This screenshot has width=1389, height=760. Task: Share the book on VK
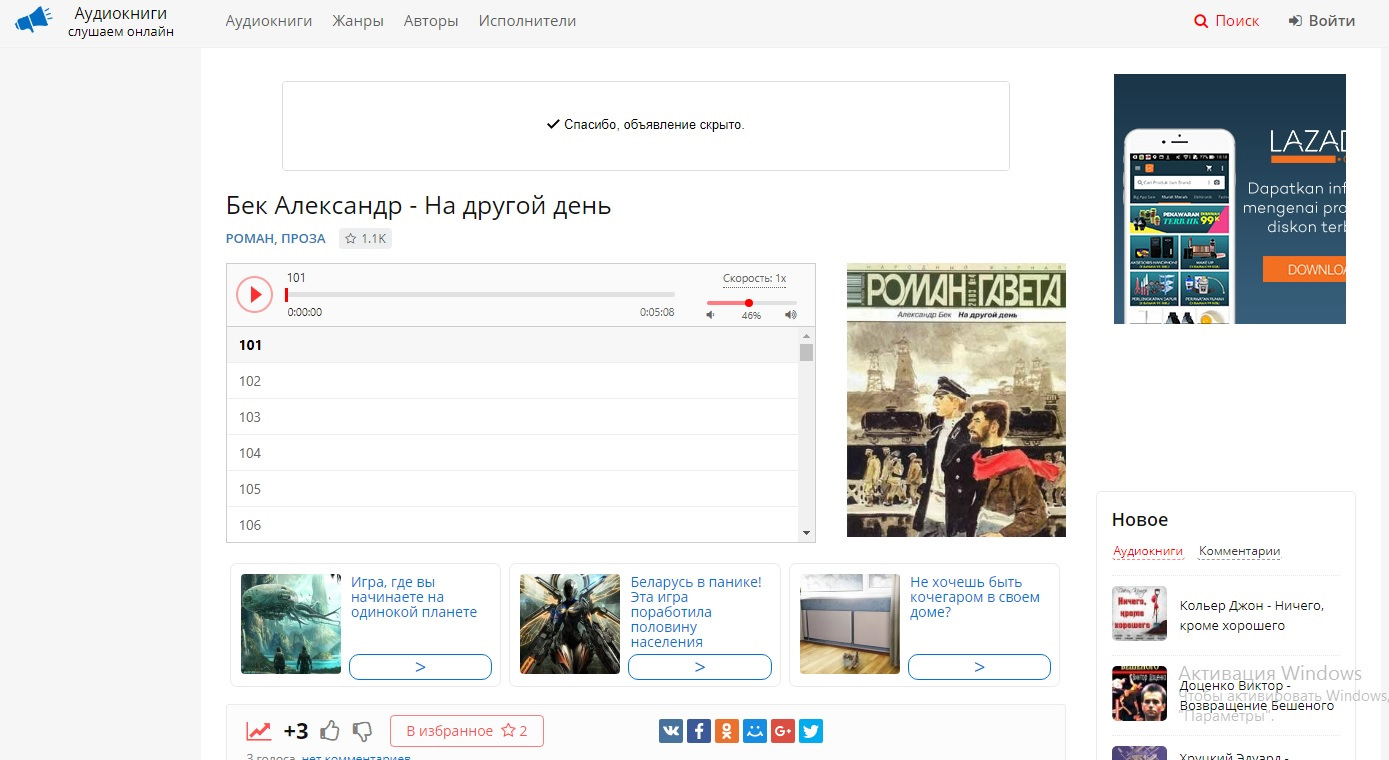pos(671,731)
